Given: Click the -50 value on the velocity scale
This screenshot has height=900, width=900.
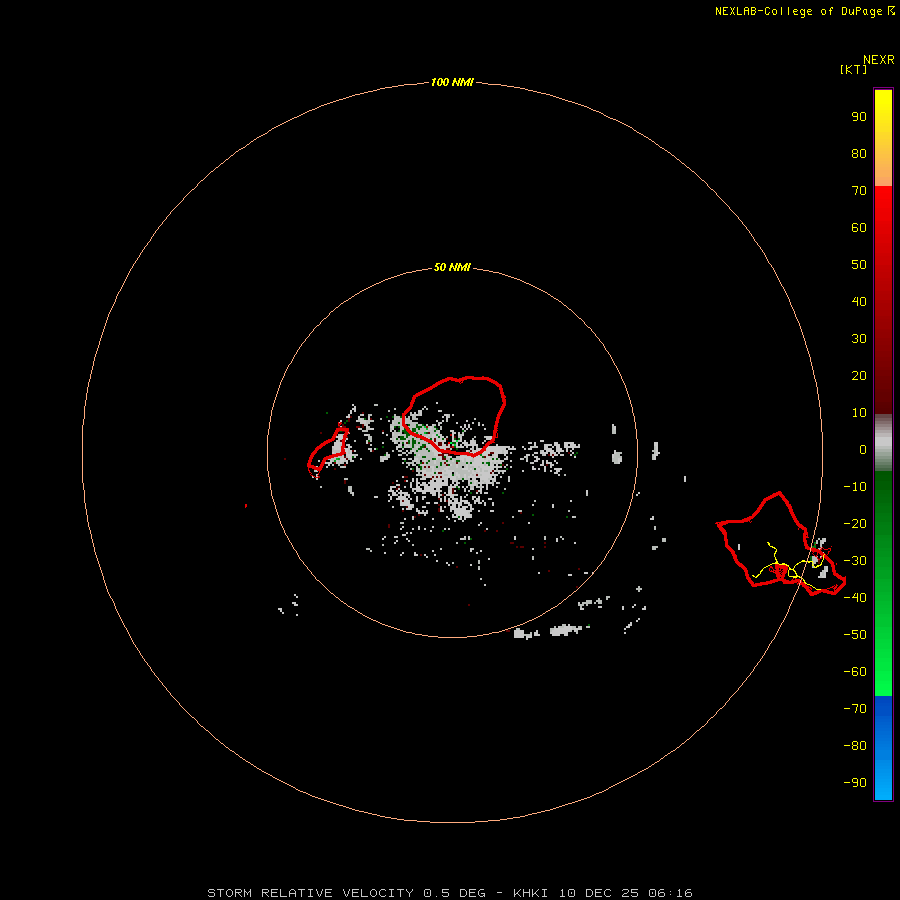Looking at the screenshot, I should click(x=855, y=634).
